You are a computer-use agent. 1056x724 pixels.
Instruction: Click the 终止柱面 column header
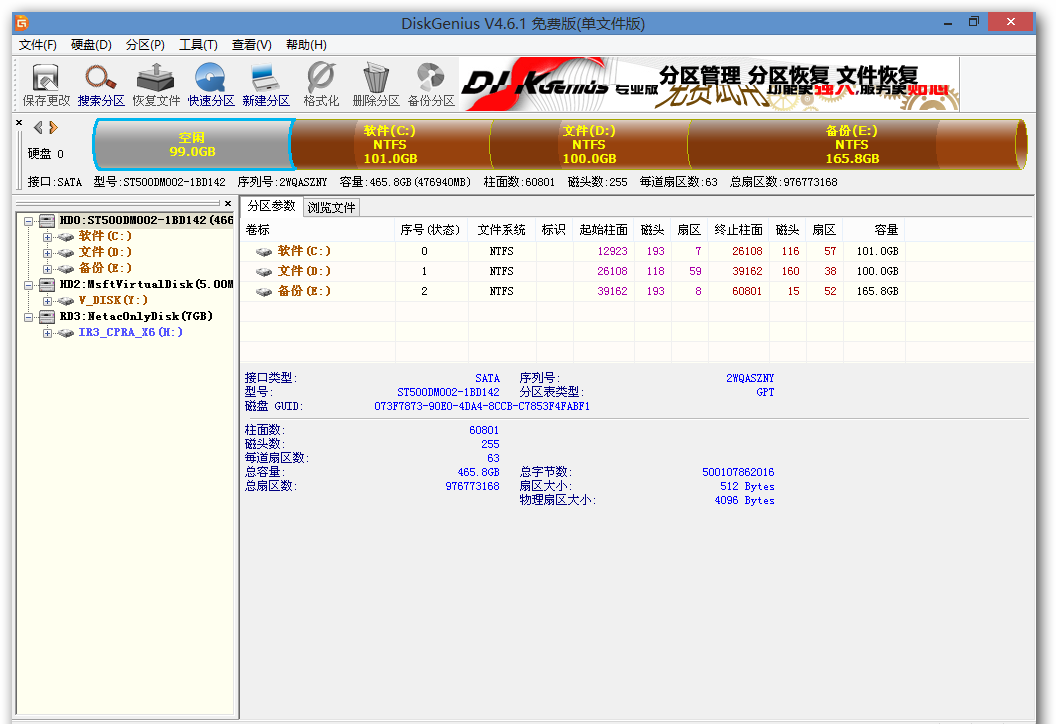point(738,230)
